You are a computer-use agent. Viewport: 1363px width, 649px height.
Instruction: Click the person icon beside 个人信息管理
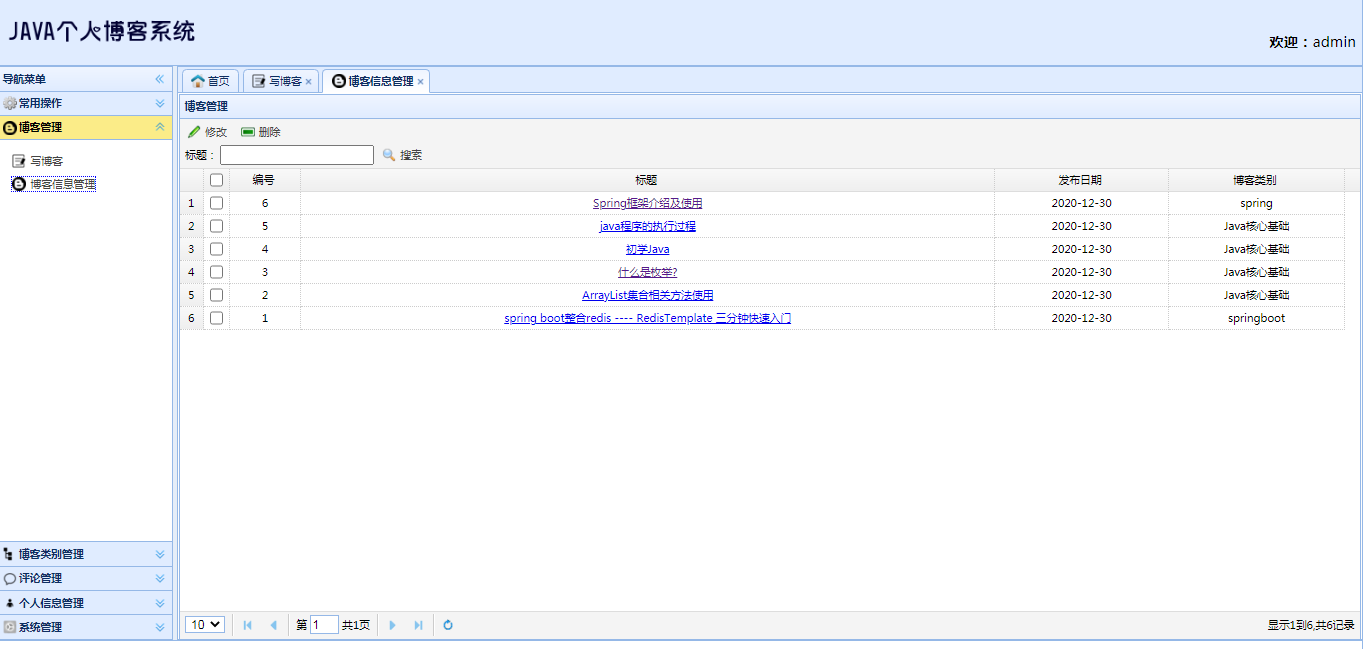tap(9, 603)
